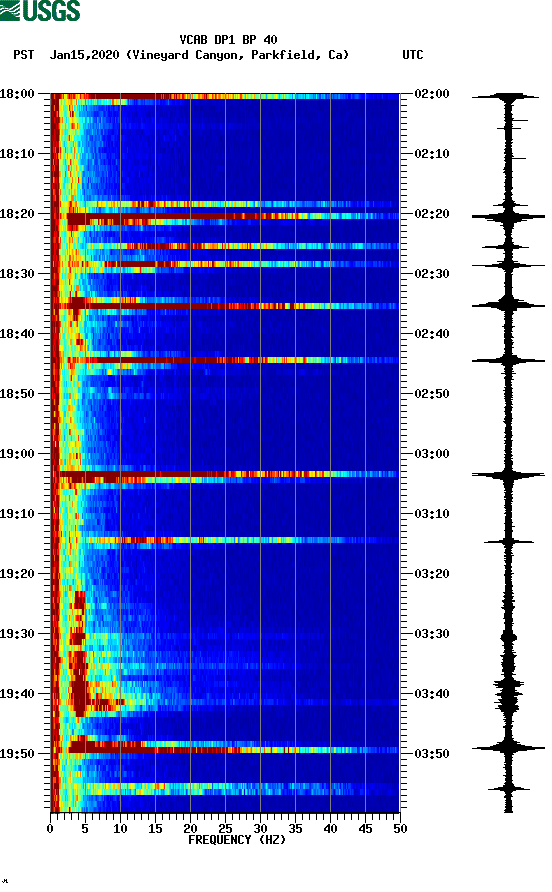Image resolution: width=552 pixels, height=892 pixels.
Task: Click the date text 'Jan15,2020'
Action: click(84, 55)
